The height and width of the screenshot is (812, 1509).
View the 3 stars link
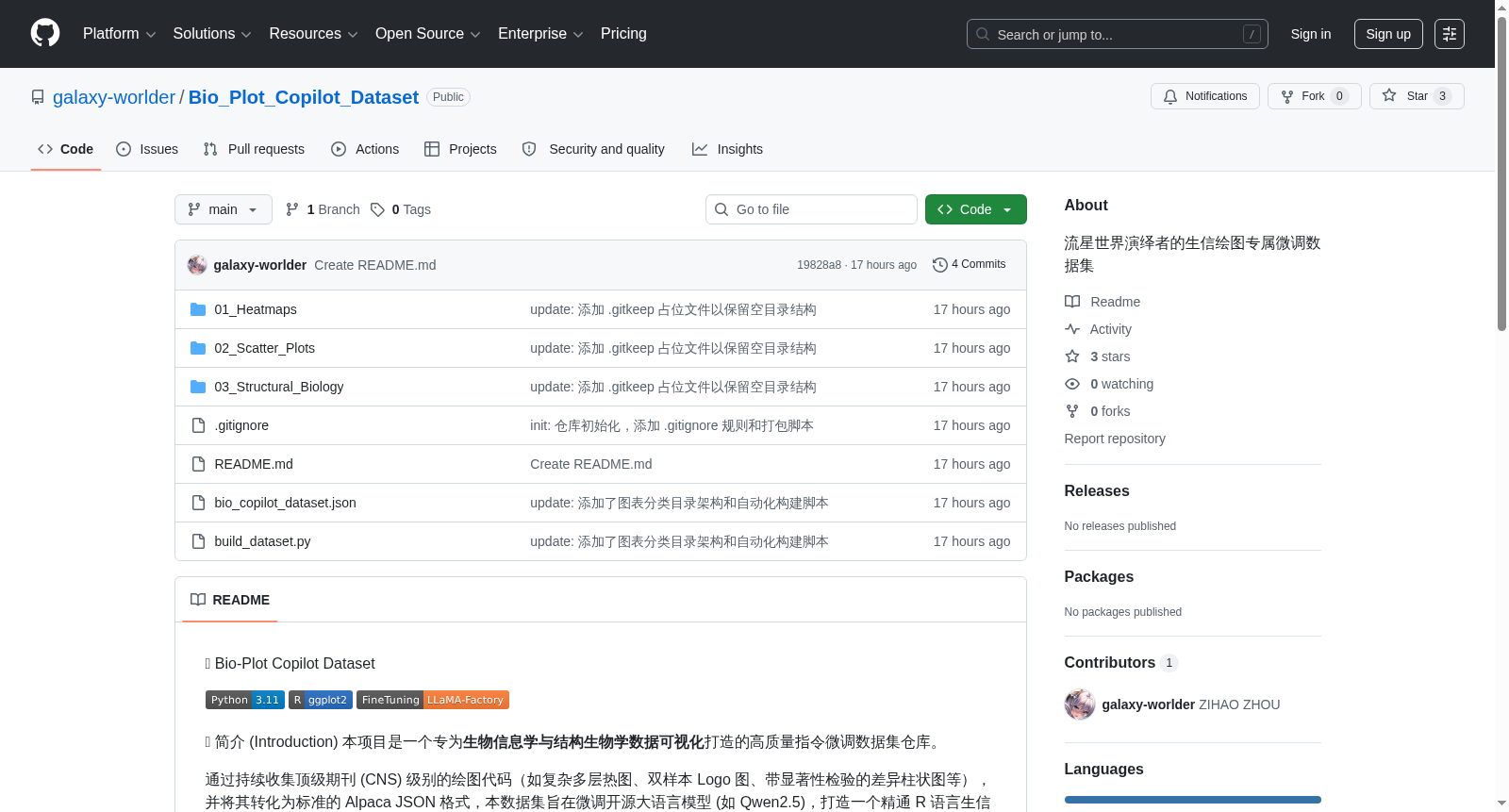(x=1098, y=356)
